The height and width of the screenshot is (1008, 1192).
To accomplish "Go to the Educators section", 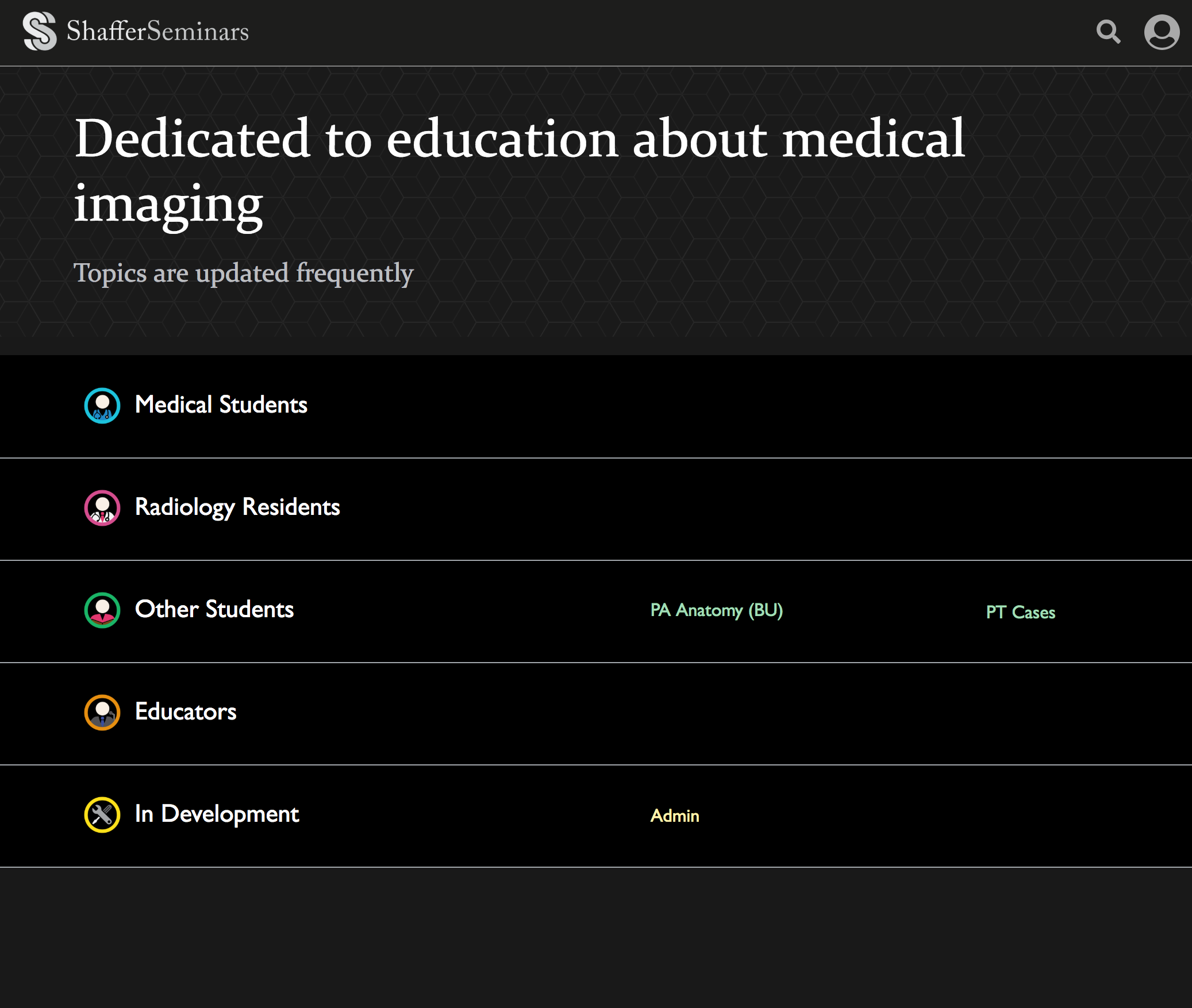I will point(186,711).
